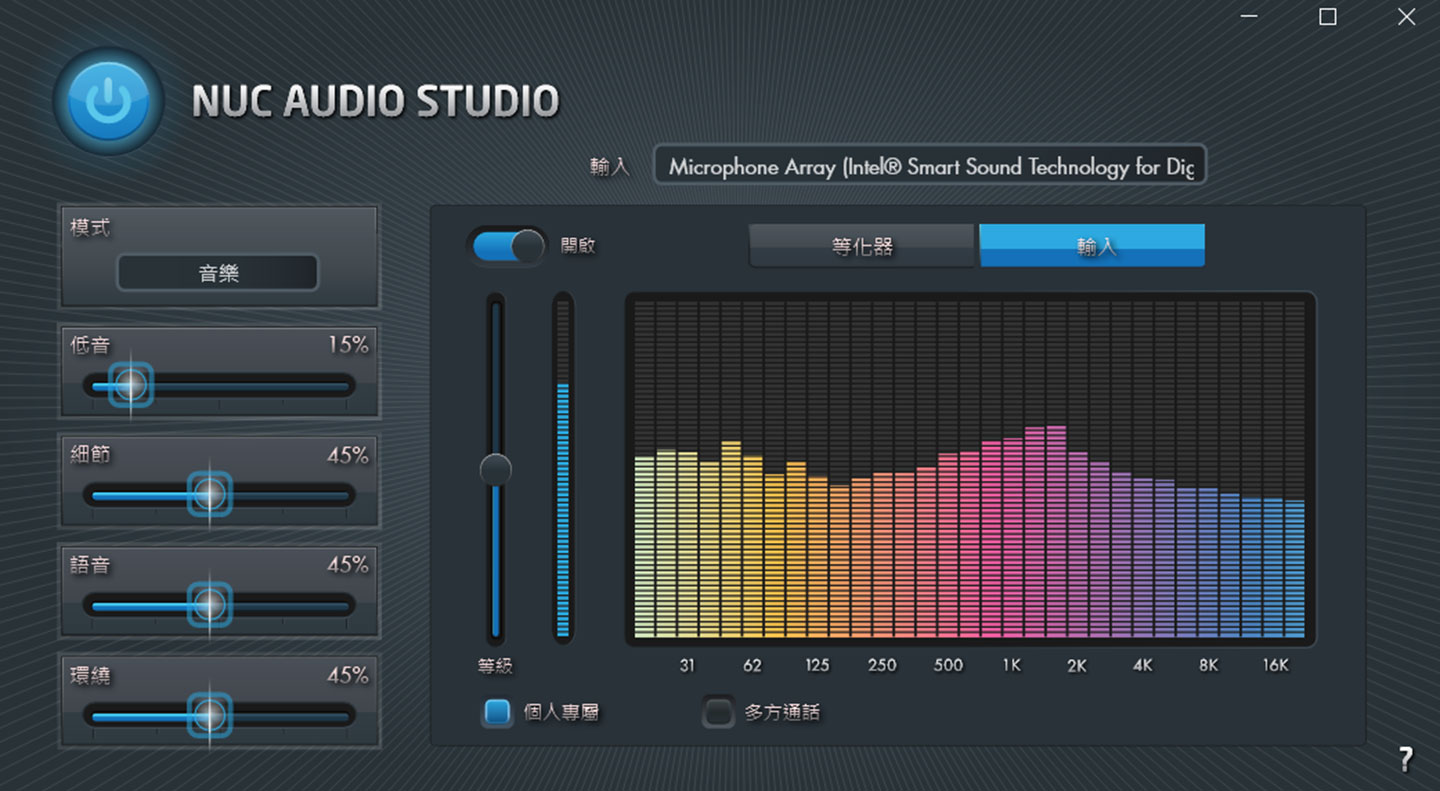Image resolution: width=1440 pixels, height=791 pixels.
Task: Switch to the 等化器 tab
Action: pos(861,246)
